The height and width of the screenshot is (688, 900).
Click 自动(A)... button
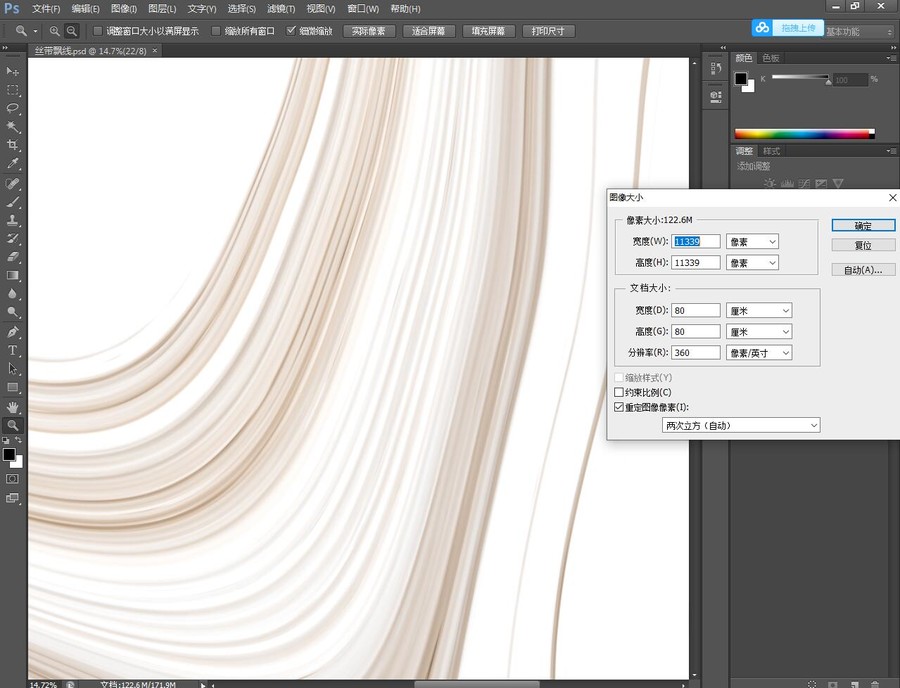click(863, 270)
